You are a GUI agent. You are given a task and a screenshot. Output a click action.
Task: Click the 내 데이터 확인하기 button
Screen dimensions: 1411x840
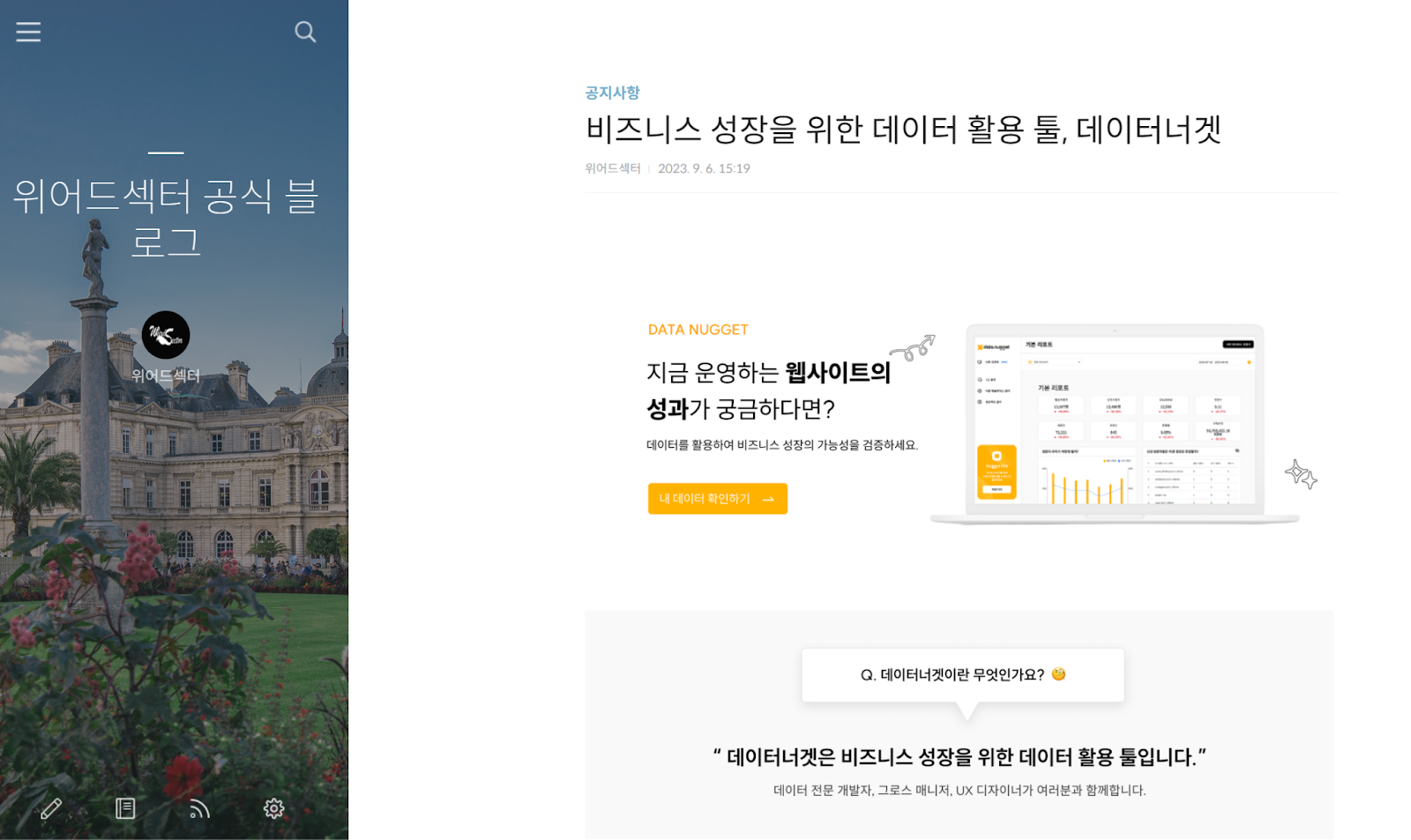(x=717, y=499)
